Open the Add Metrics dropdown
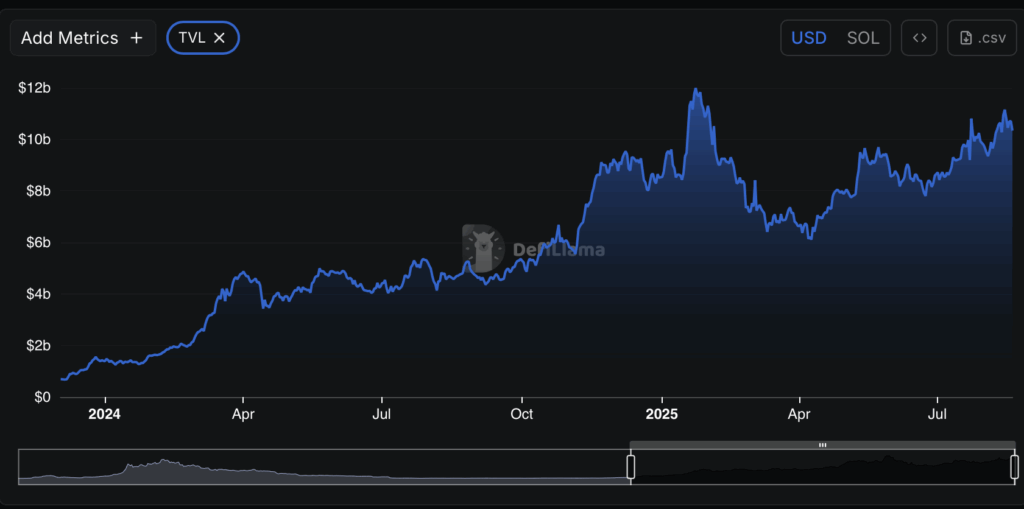1024x509 pixels. click(x=82, y=38)
